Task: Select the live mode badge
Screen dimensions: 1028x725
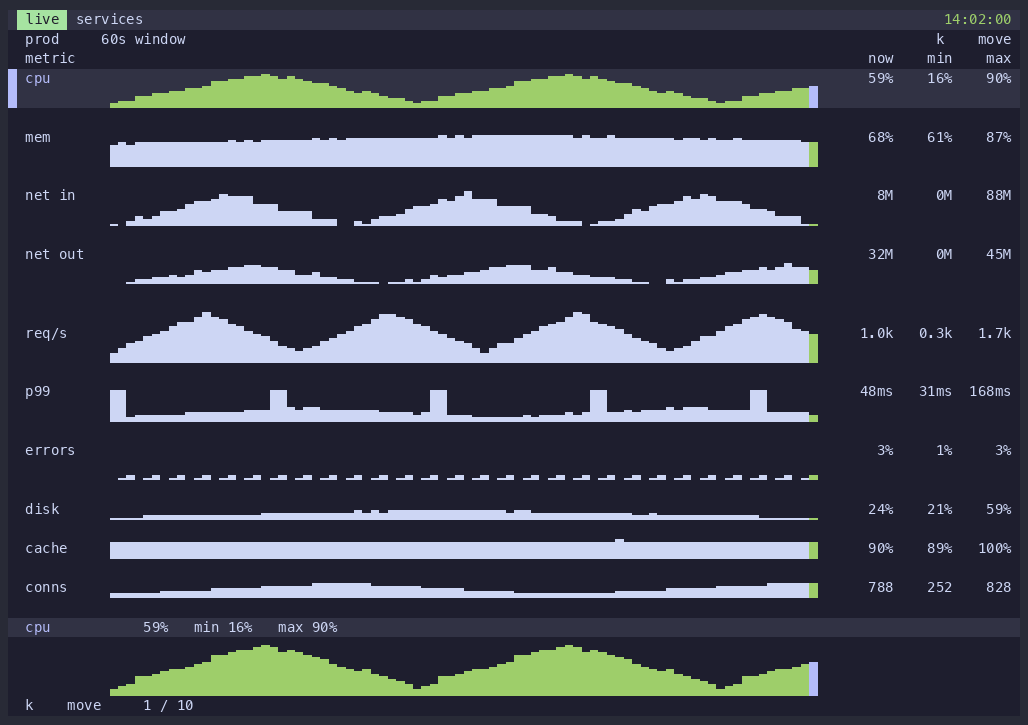Action: point(42,20)
